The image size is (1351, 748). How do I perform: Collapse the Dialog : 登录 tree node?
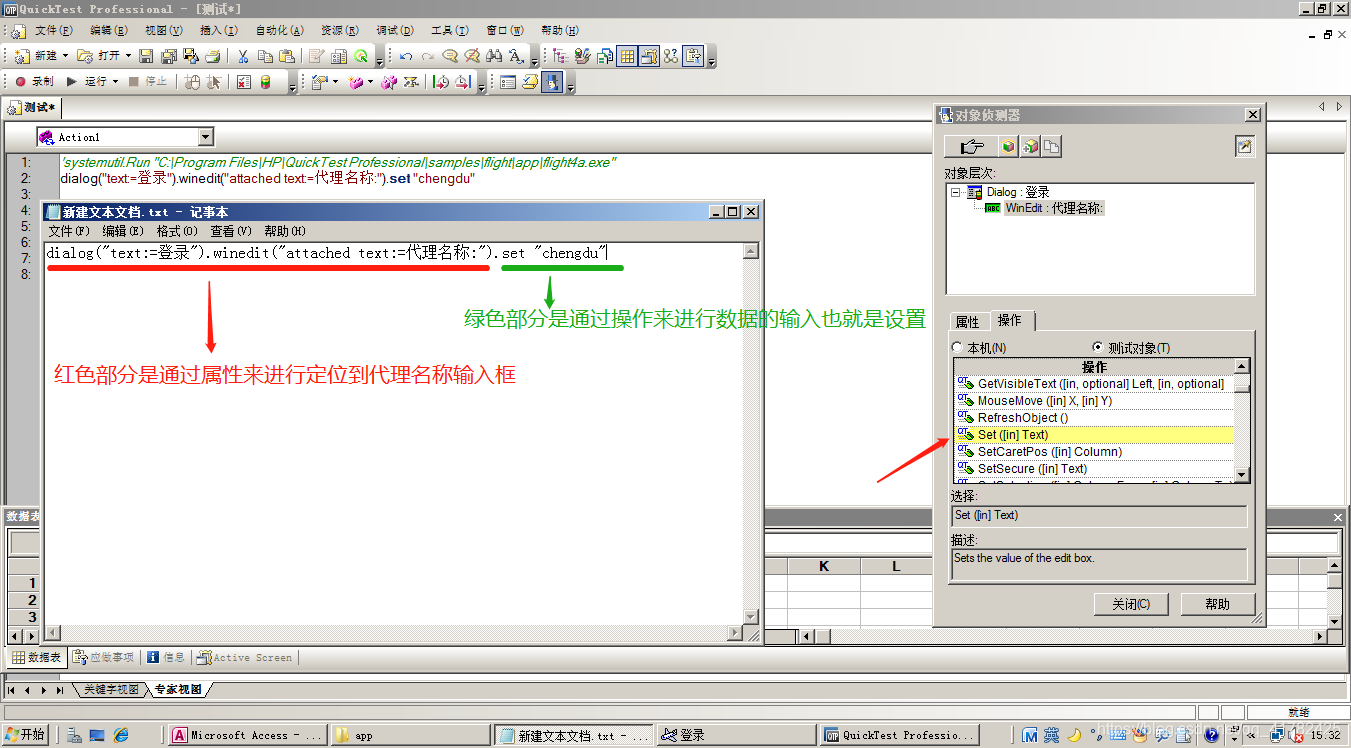[x=956, y=192]
